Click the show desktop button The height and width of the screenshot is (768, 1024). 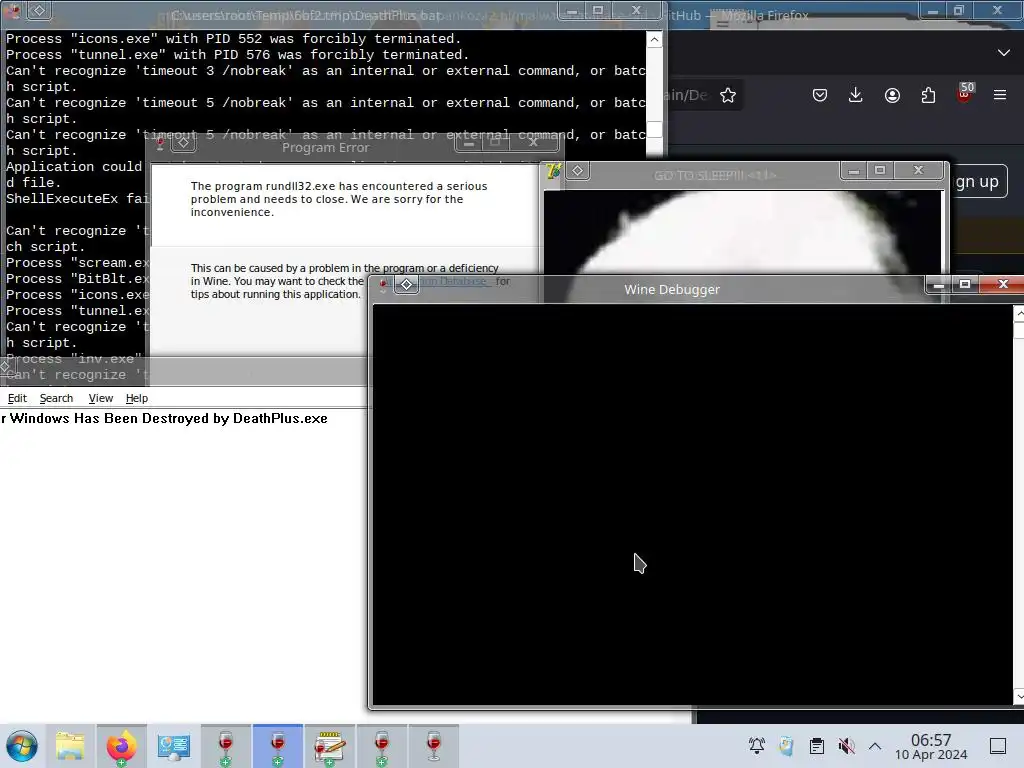[x=998, y=746]
